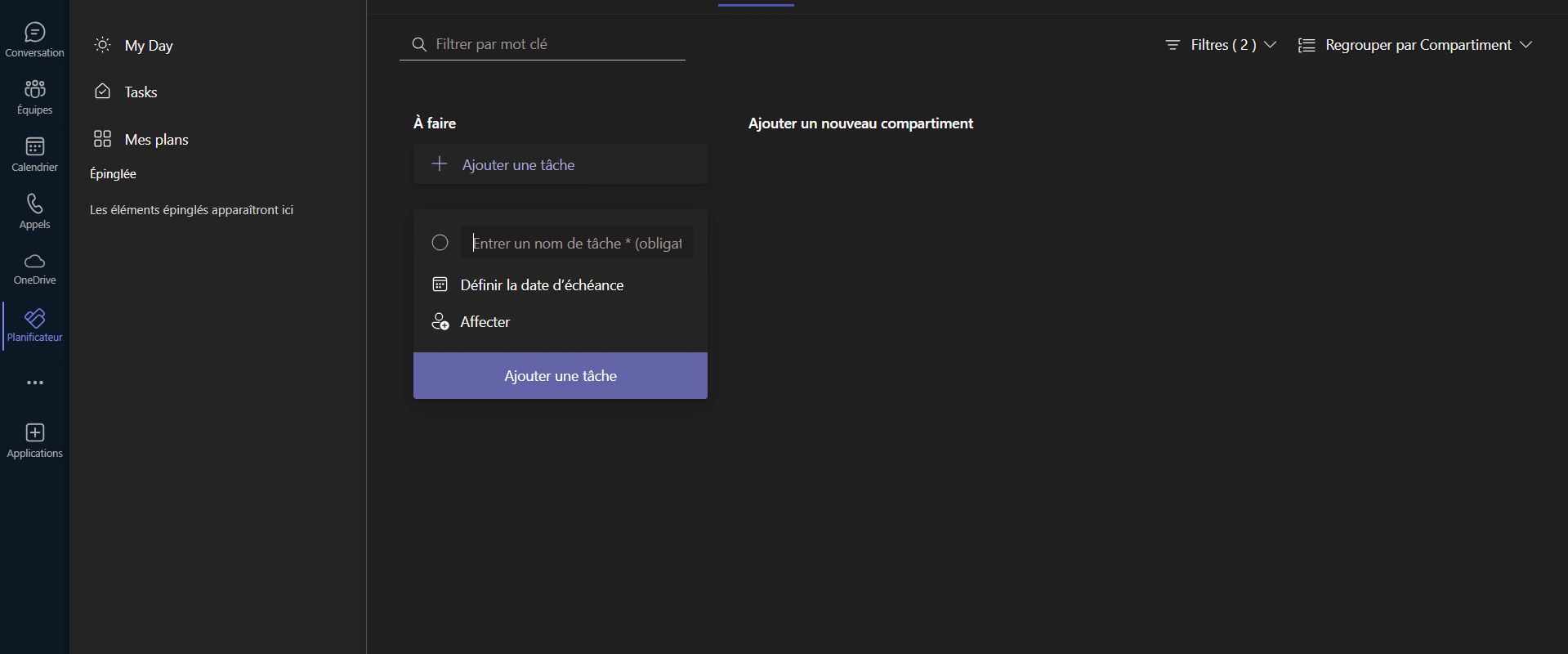This screenshot has height=654, width=1568.
Task: Go to My Day view
Action: coord(148,46)
